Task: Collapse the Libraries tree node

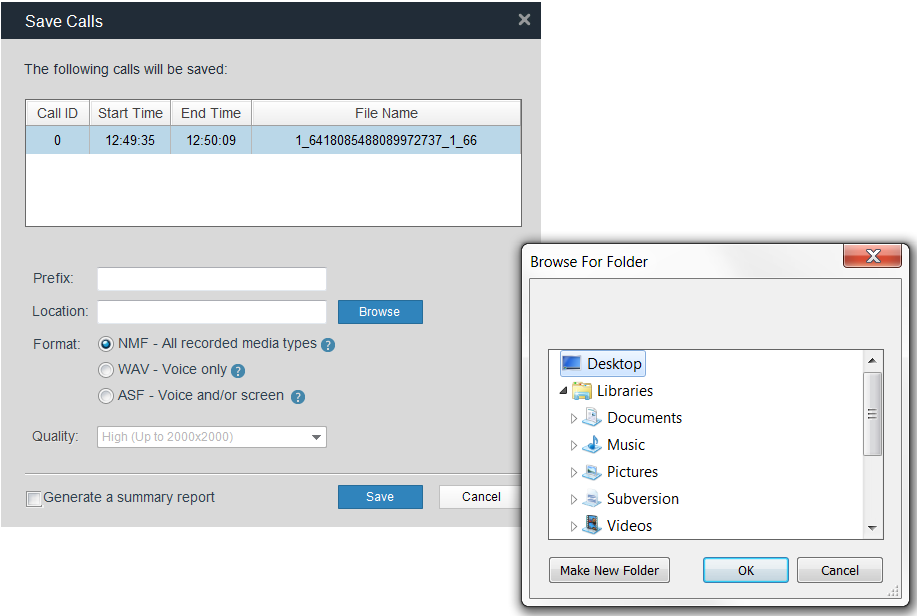Action: (563, 391)
